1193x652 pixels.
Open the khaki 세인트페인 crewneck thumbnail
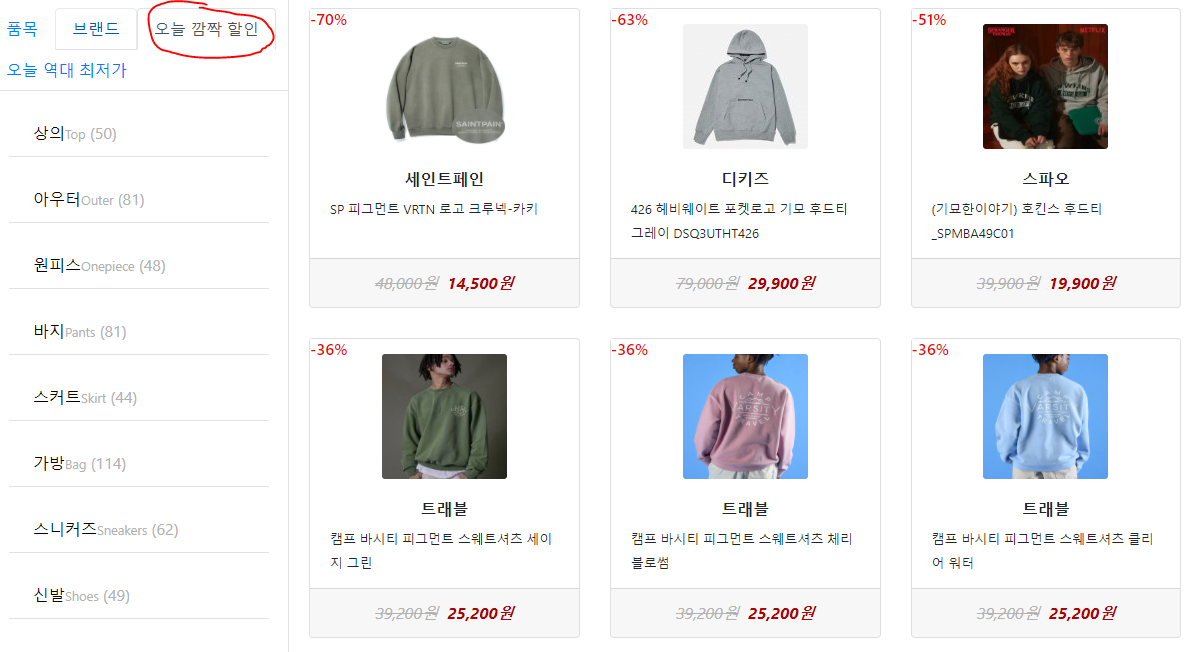point(444,87)
